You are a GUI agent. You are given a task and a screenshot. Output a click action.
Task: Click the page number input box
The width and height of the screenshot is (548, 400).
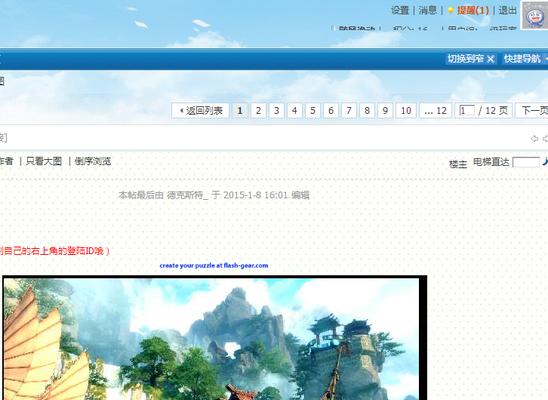[x=467, y=111]
